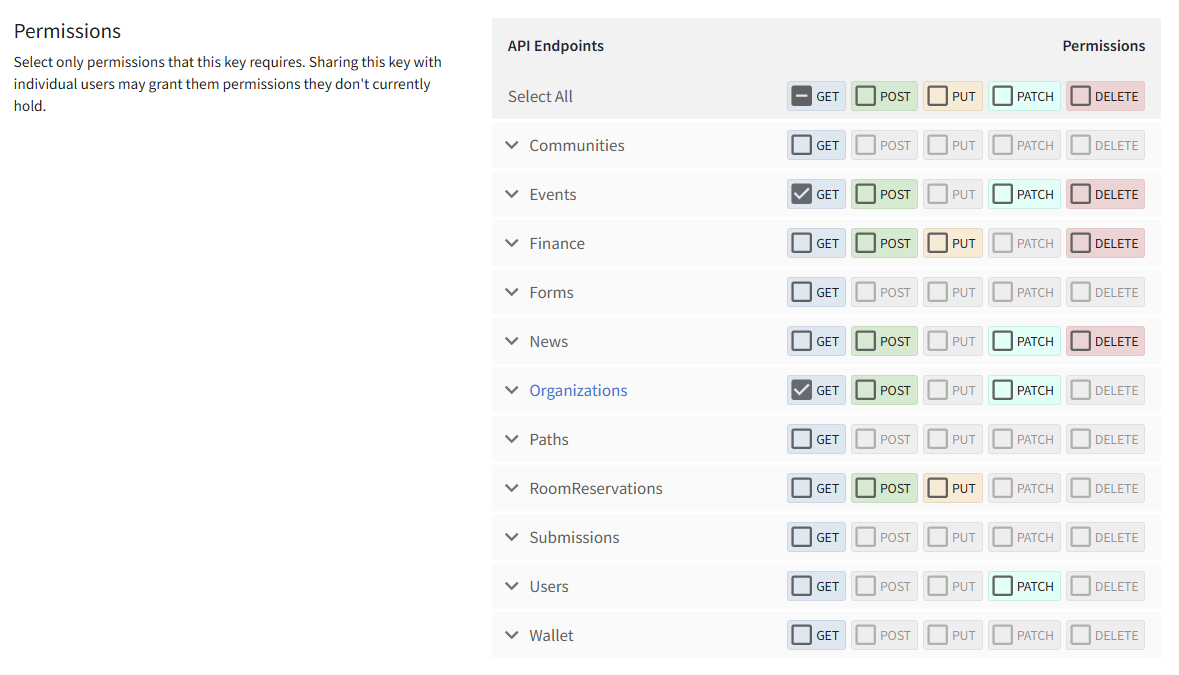Screen dimensions: 1179x675
Task: Toggle the Select All GET checkbox
Action: 800,96
